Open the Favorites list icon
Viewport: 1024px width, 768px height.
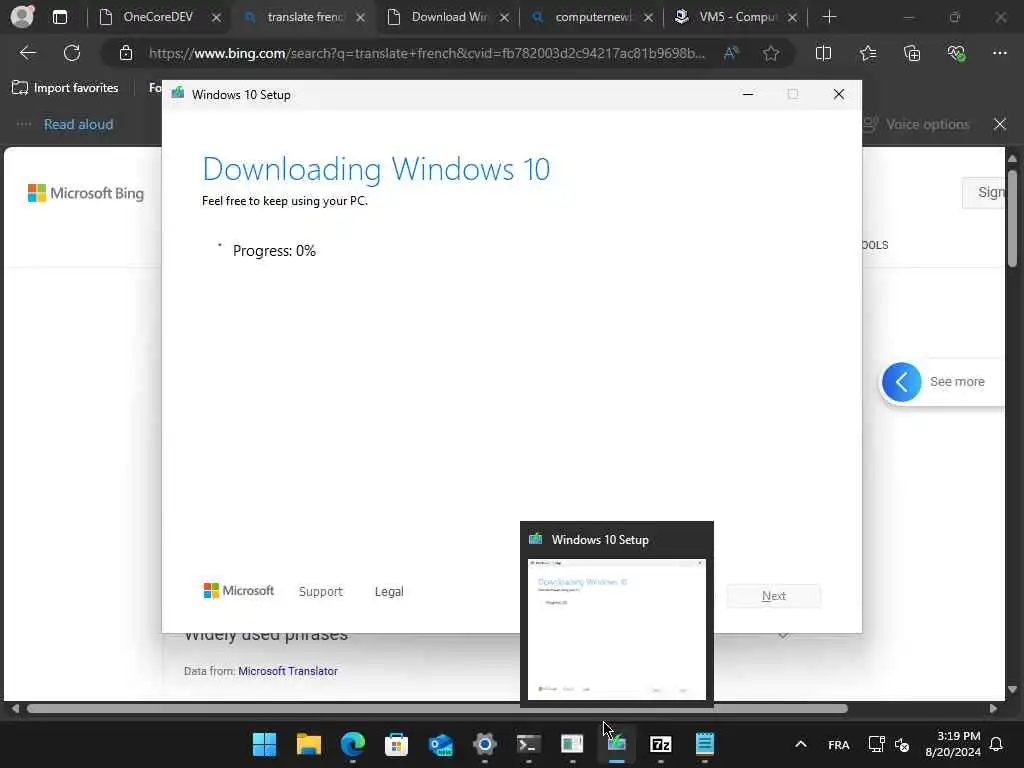[x=868, y=54]
